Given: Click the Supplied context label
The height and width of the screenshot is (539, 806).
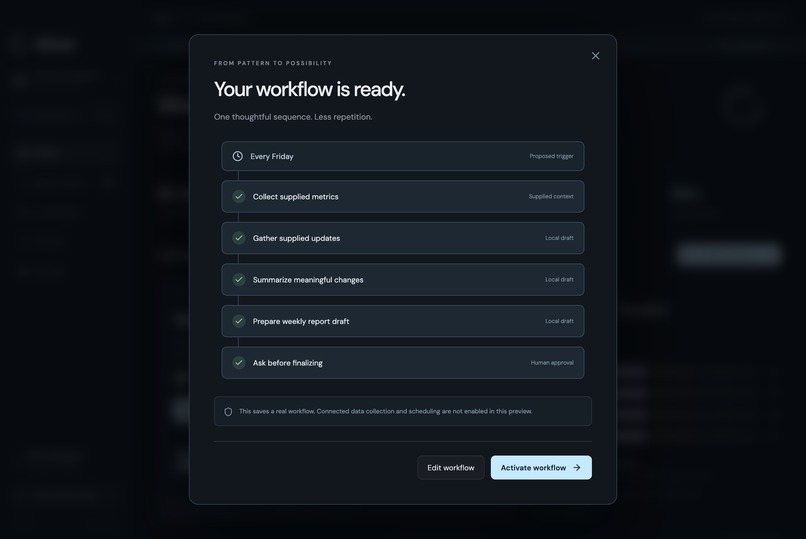Looking at the screenshot, I should coord(551,196).
